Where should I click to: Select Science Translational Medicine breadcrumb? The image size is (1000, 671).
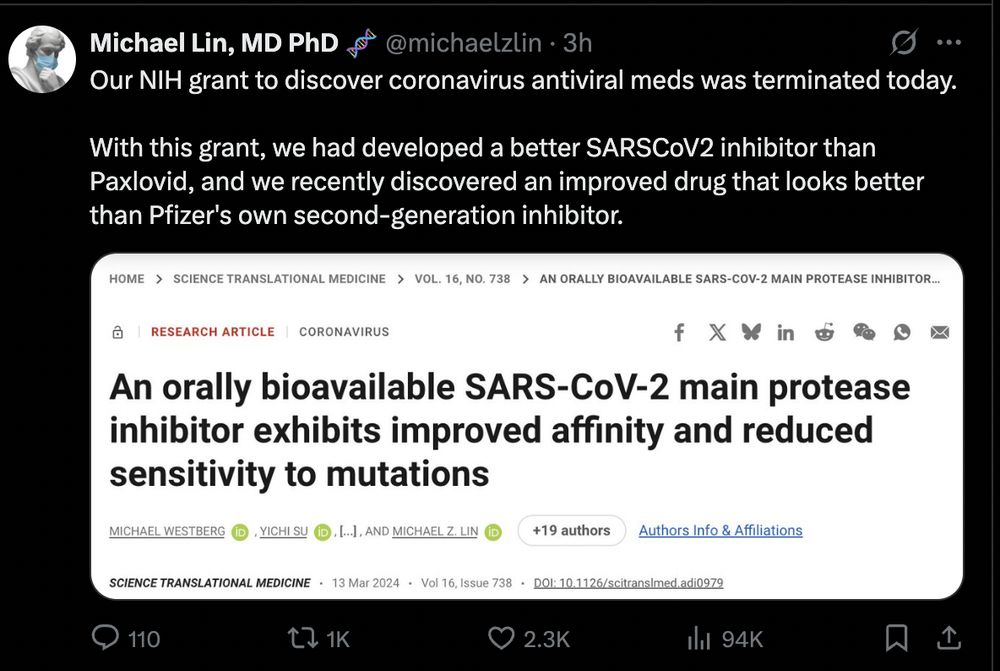coord(279,279)
